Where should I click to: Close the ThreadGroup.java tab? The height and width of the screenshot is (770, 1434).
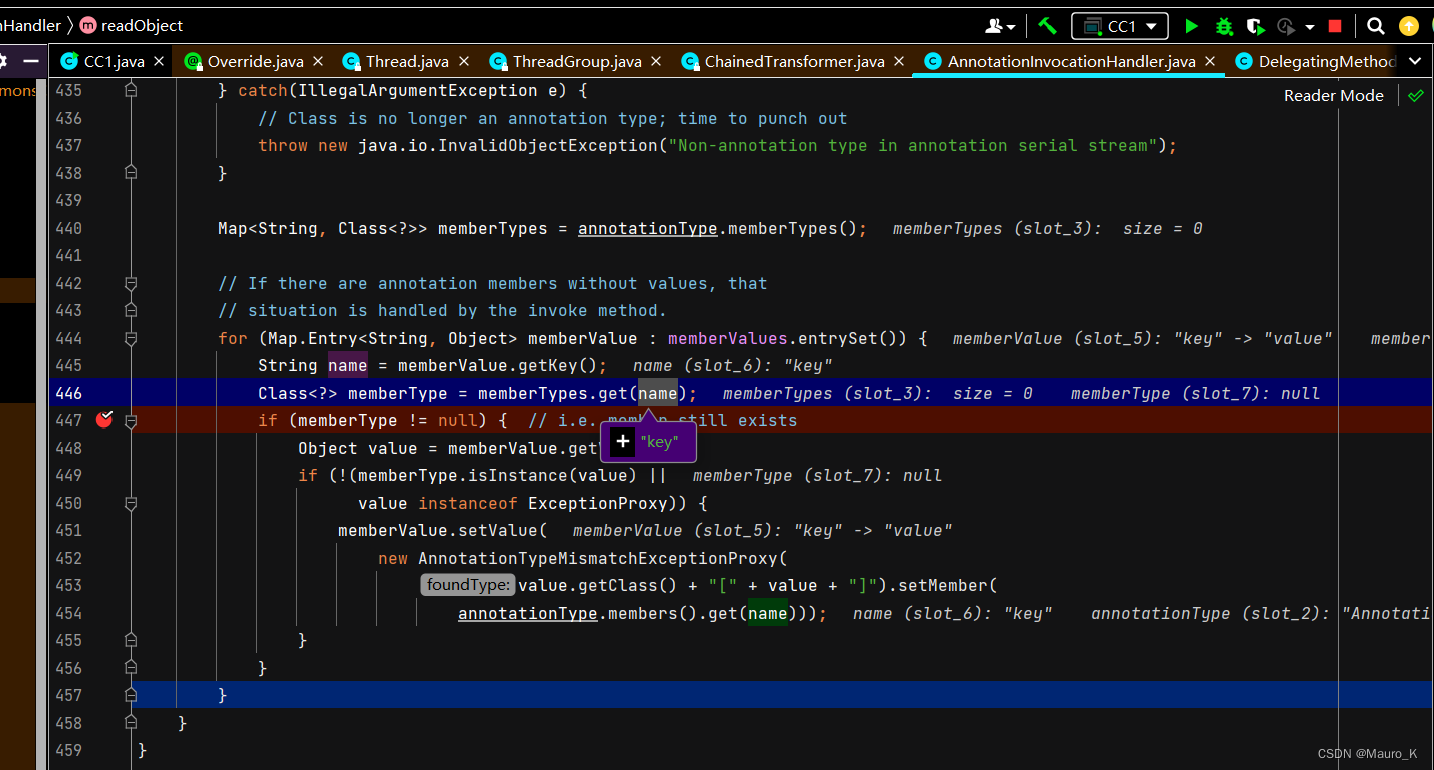click(x=657, y=61)
